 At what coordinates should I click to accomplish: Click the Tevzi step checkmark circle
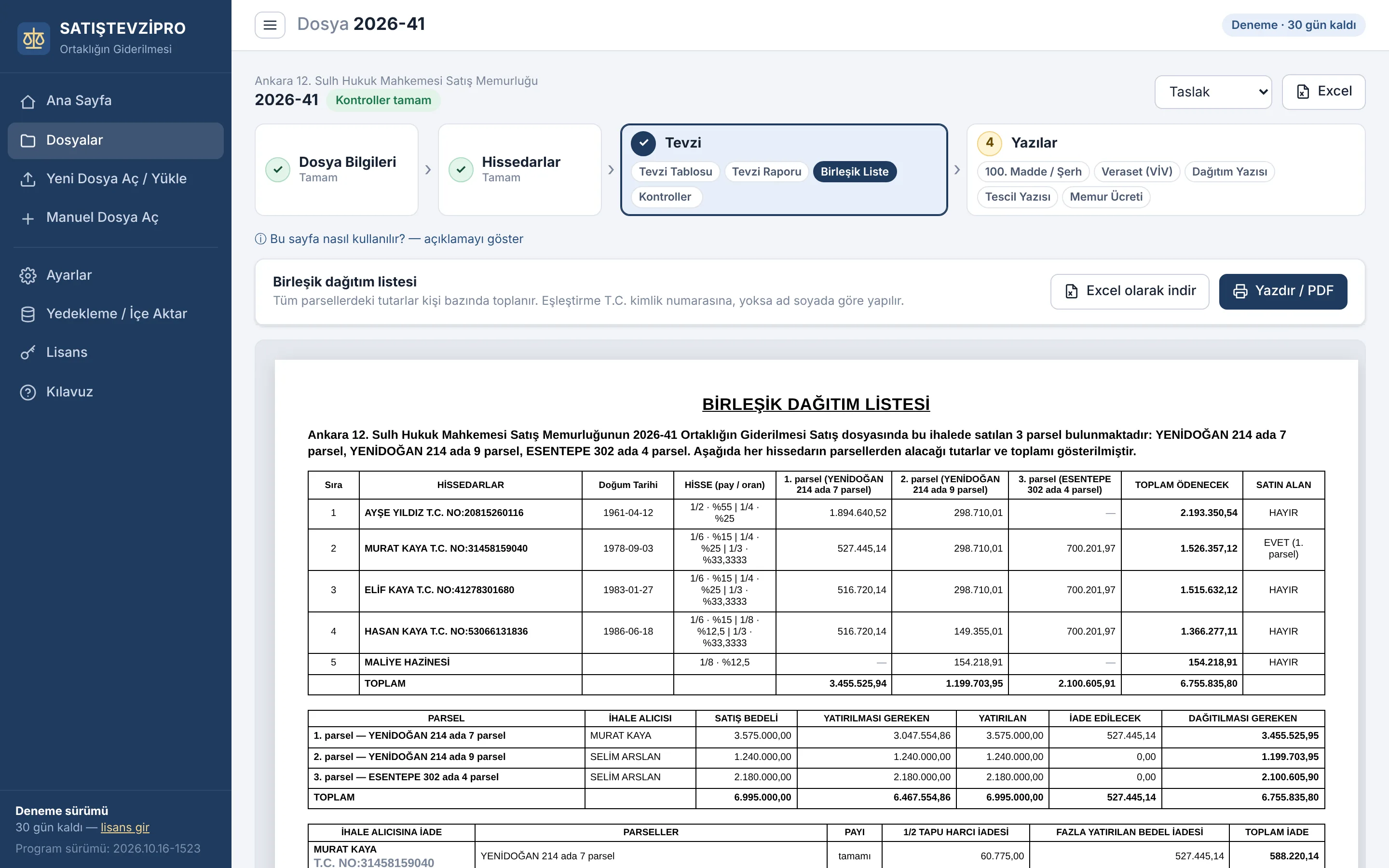tap(643, 143)
